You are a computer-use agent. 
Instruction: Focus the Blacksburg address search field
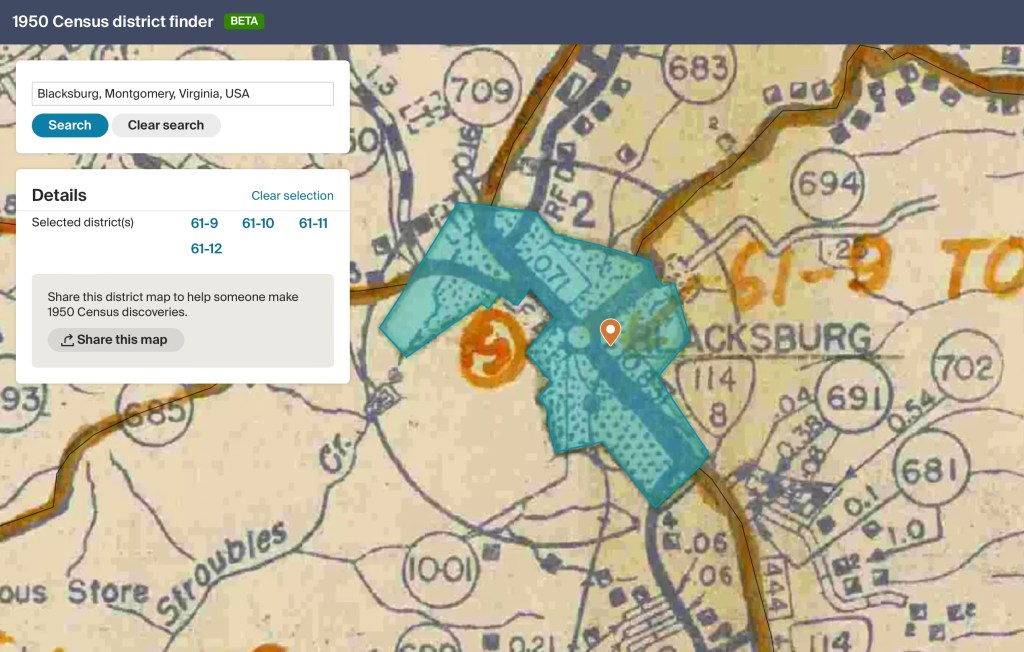[x=182, y=94]
